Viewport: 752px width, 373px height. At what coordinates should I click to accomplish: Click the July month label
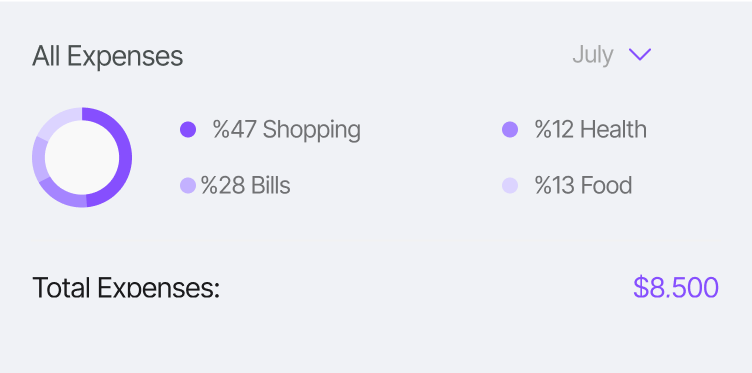pos(592,55)
